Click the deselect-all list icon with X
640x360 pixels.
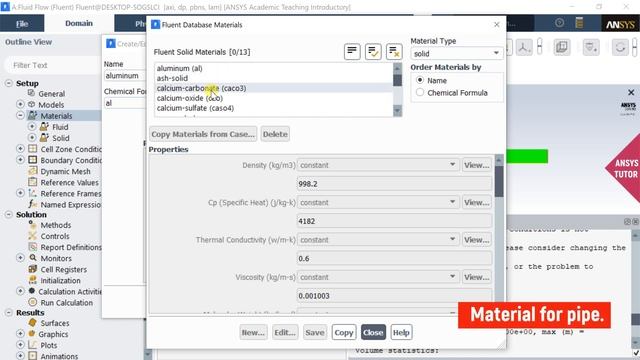pyautogui.click(x=394, y=51)
